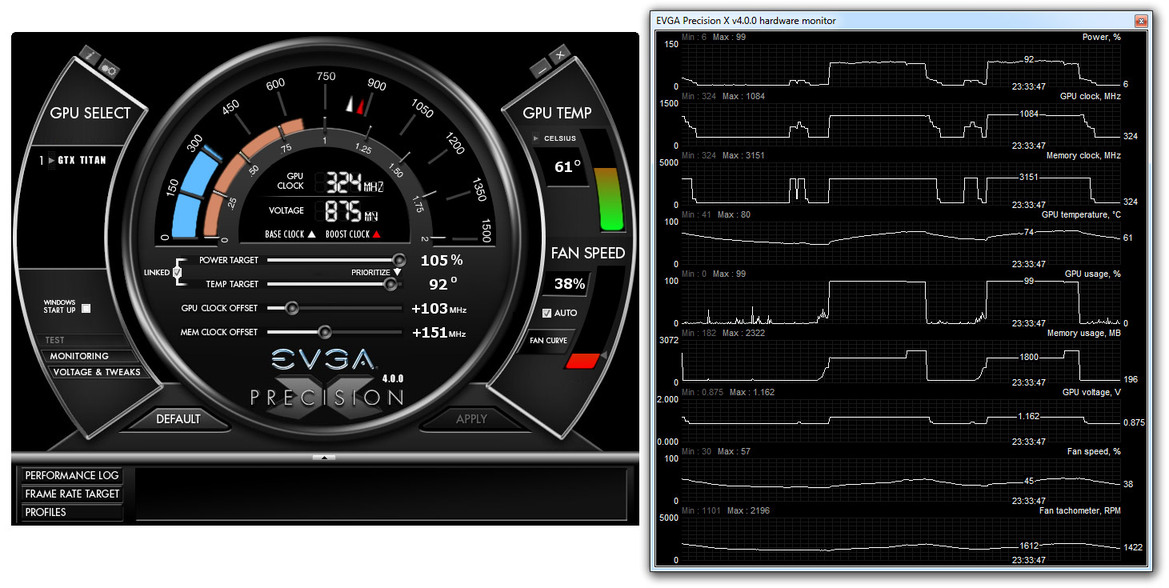
Task: Click the Fan tachometer RPM graph
Action: pos(901,539)
